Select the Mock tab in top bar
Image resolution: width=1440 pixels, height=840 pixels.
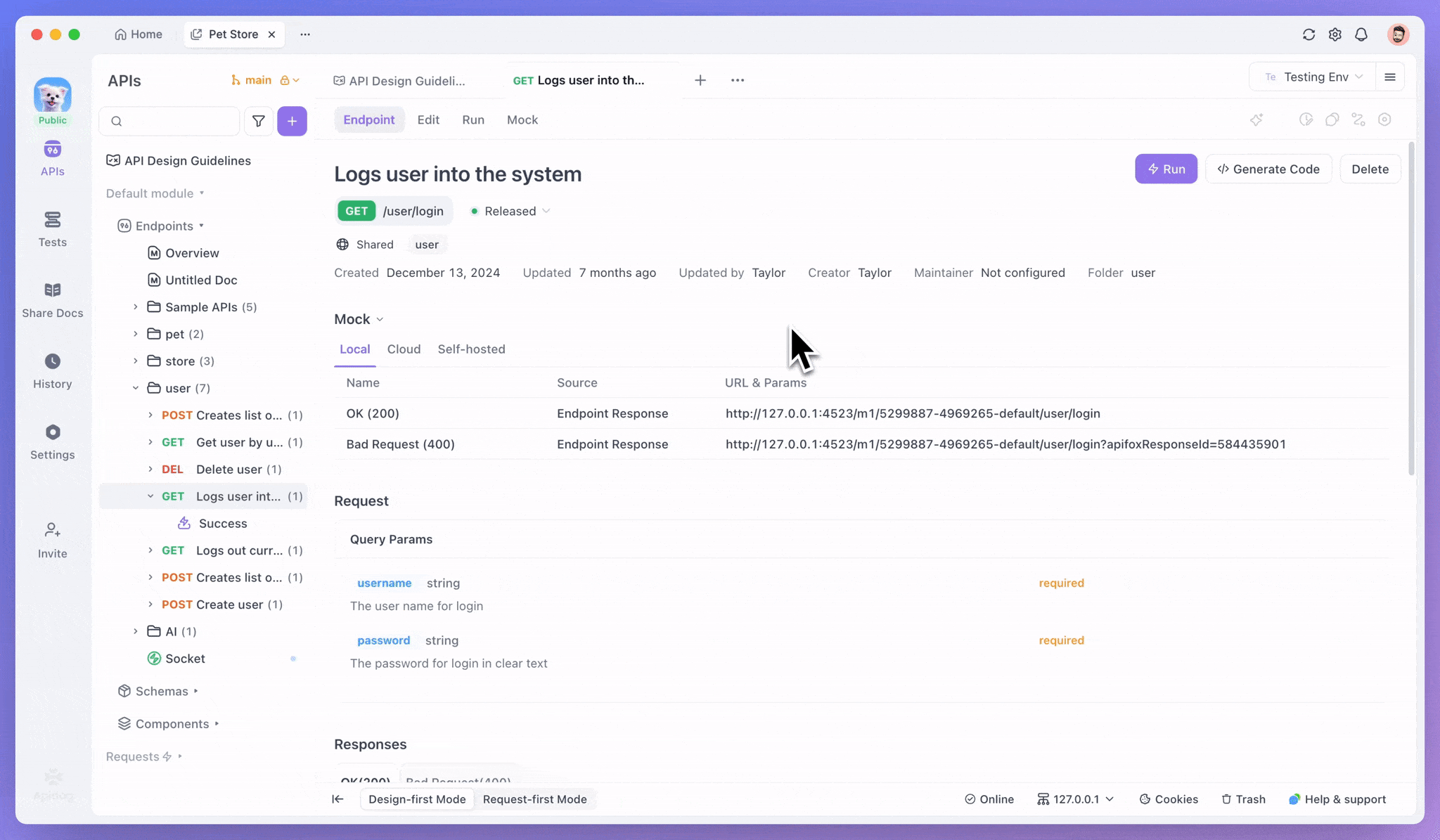pos(522,120)
